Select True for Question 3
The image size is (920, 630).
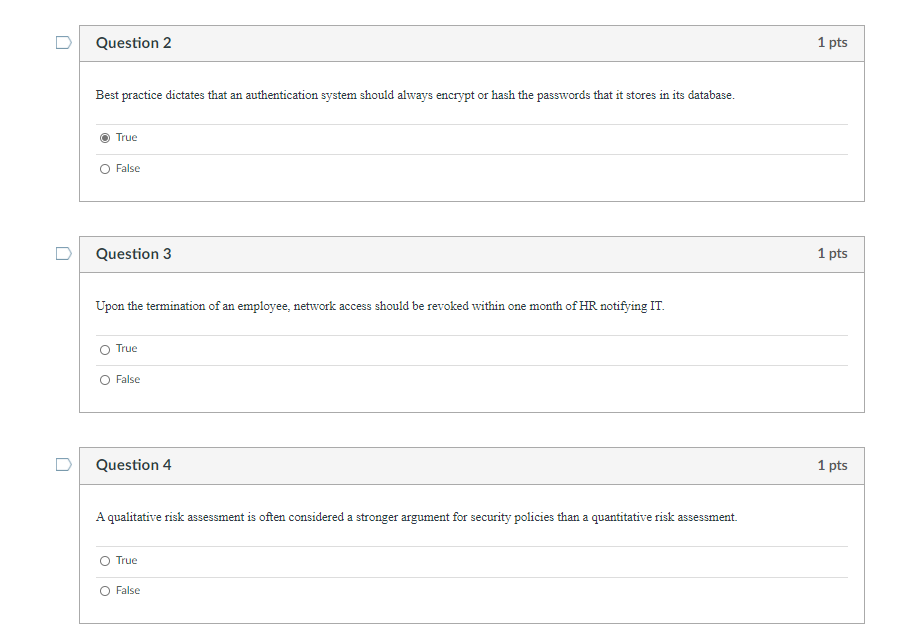pyautogui.click(x=105, y=348)
